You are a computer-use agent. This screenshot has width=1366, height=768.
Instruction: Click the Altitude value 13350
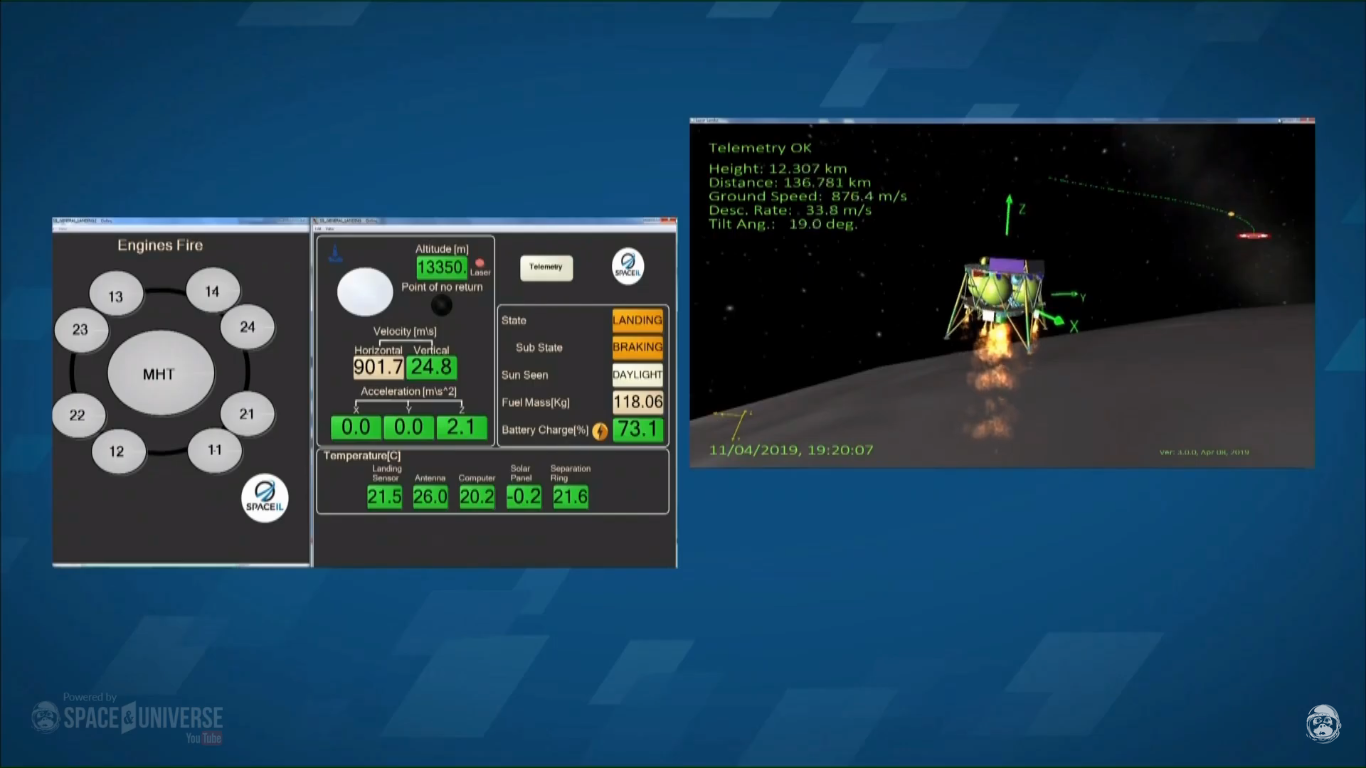pyautogui.click(x=442, y=267)
